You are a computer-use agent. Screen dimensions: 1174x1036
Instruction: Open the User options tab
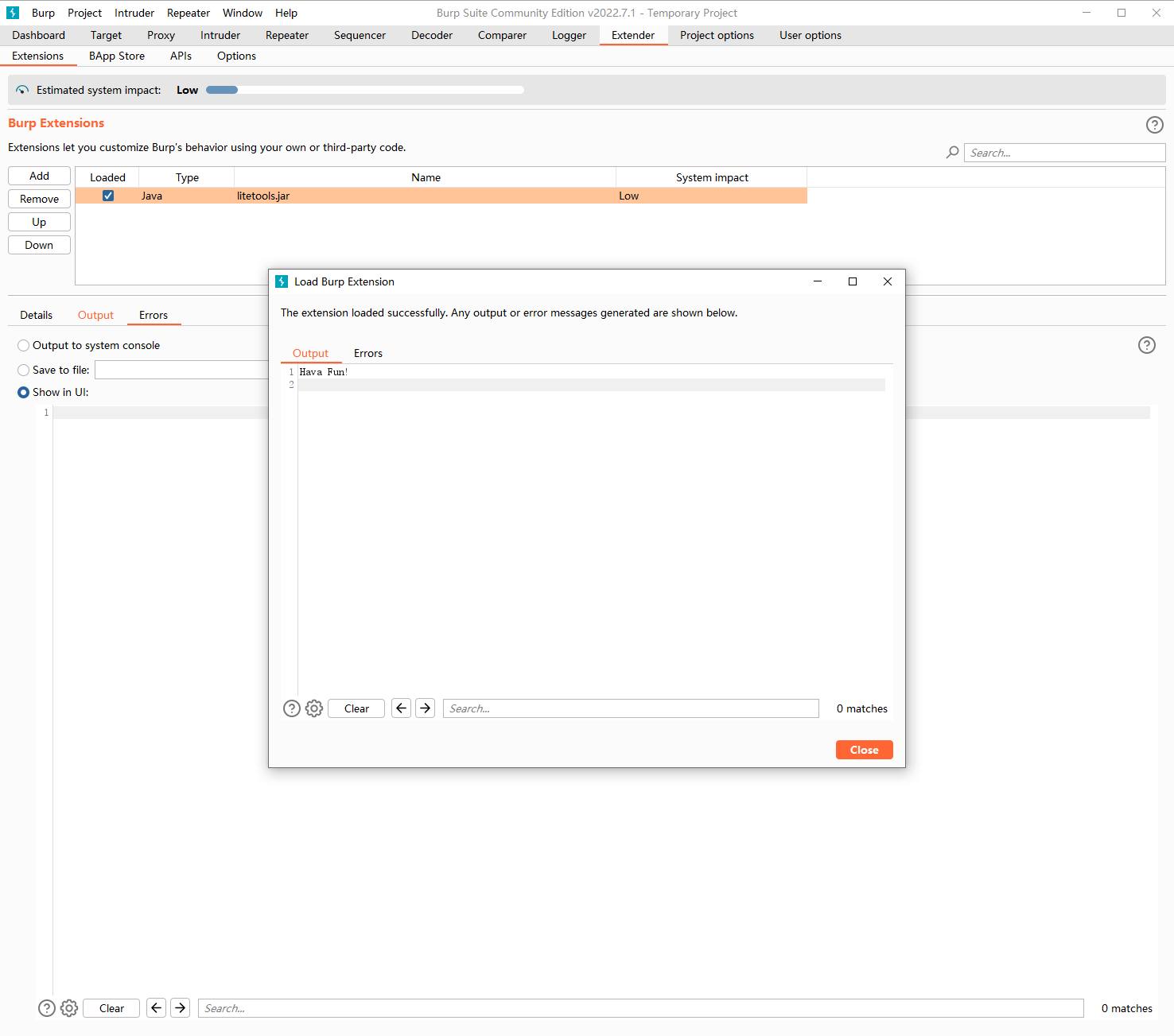(810, 35)
